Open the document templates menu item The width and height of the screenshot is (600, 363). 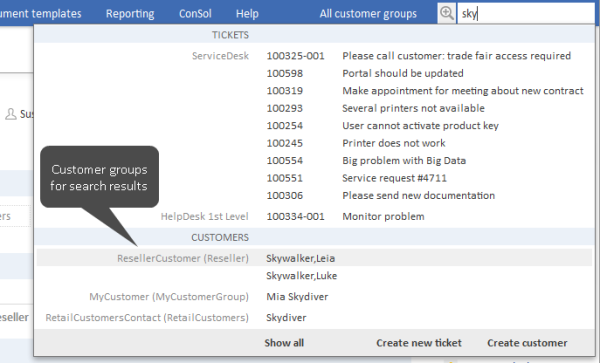[41, 14]
